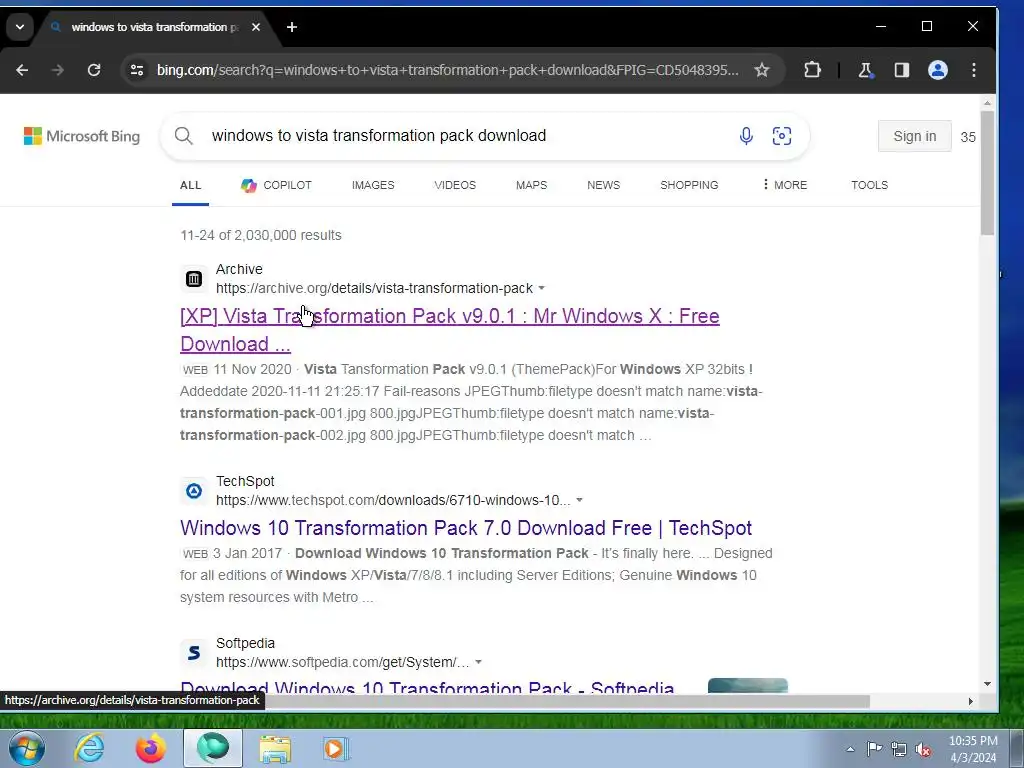Launch Internet Explorer from taskbar

pyautogui.click(x=89, y=748)
